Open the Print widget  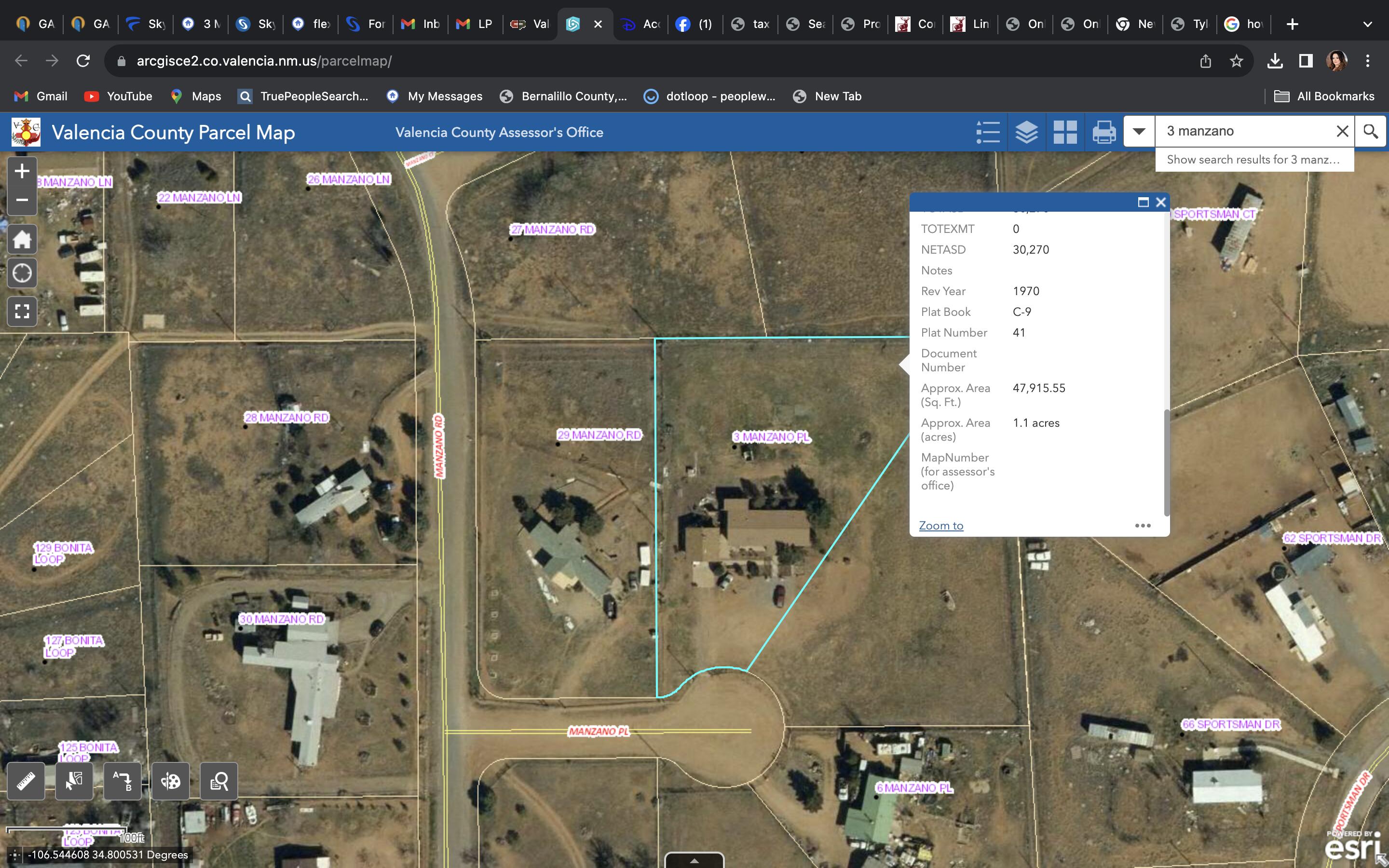pyautogui.click(x=1103, y=132)
